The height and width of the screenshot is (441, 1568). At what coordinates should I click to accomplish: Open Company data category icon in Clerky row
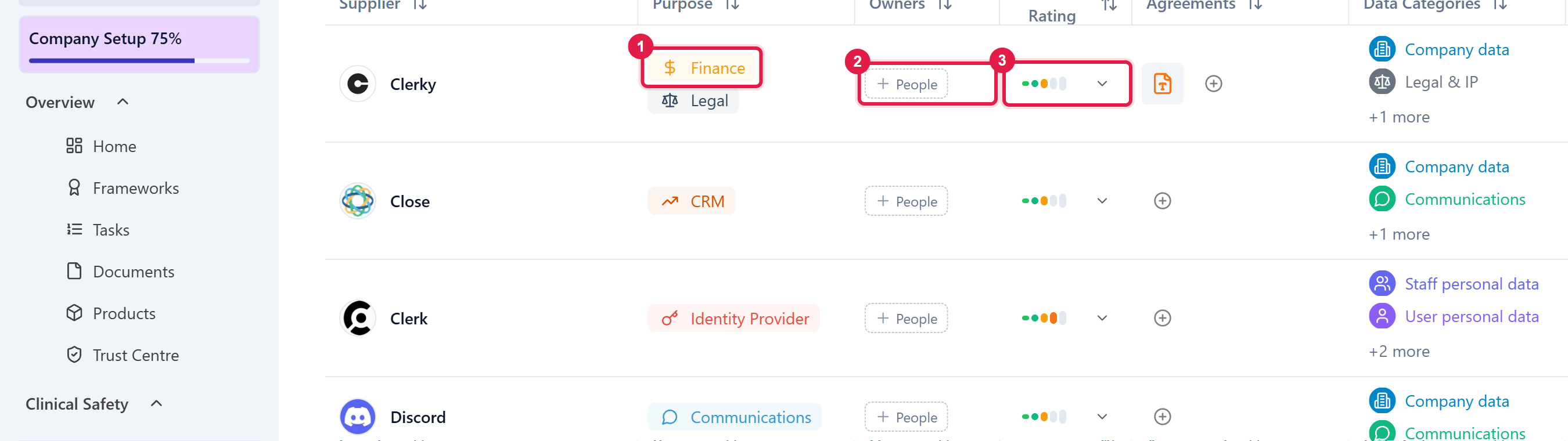1382,49
